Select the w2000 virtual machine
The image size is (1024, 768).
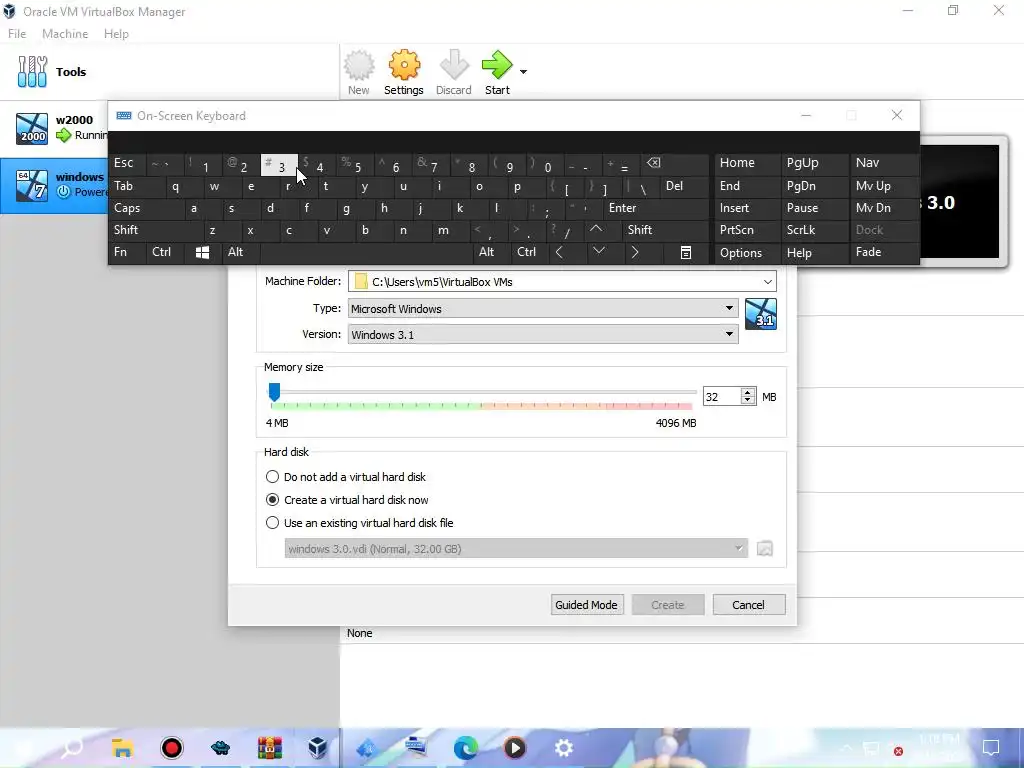point(54,128)
